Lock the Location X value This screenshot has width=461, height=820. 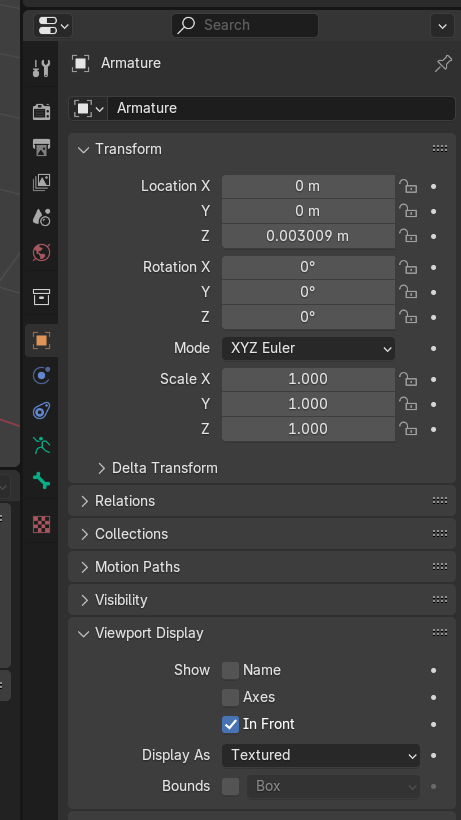tap(408, 186)
